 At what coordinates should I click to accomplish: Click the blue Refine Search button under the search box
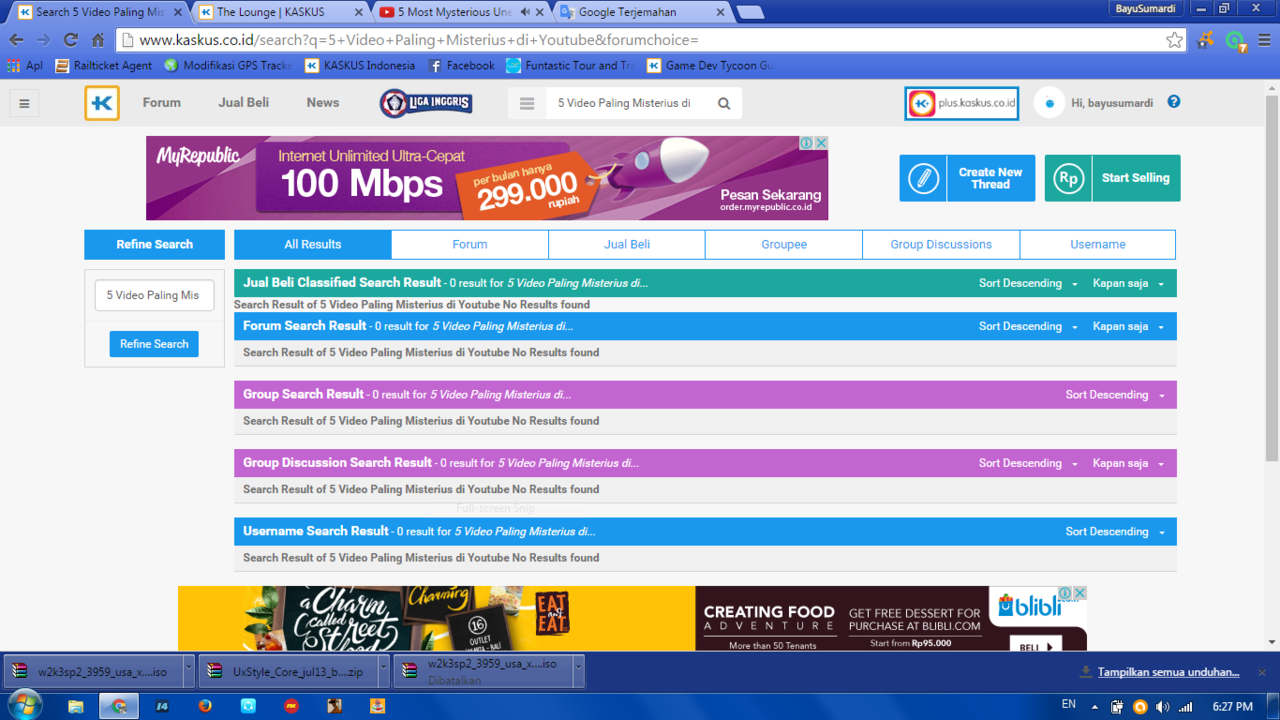coord(154,344)
